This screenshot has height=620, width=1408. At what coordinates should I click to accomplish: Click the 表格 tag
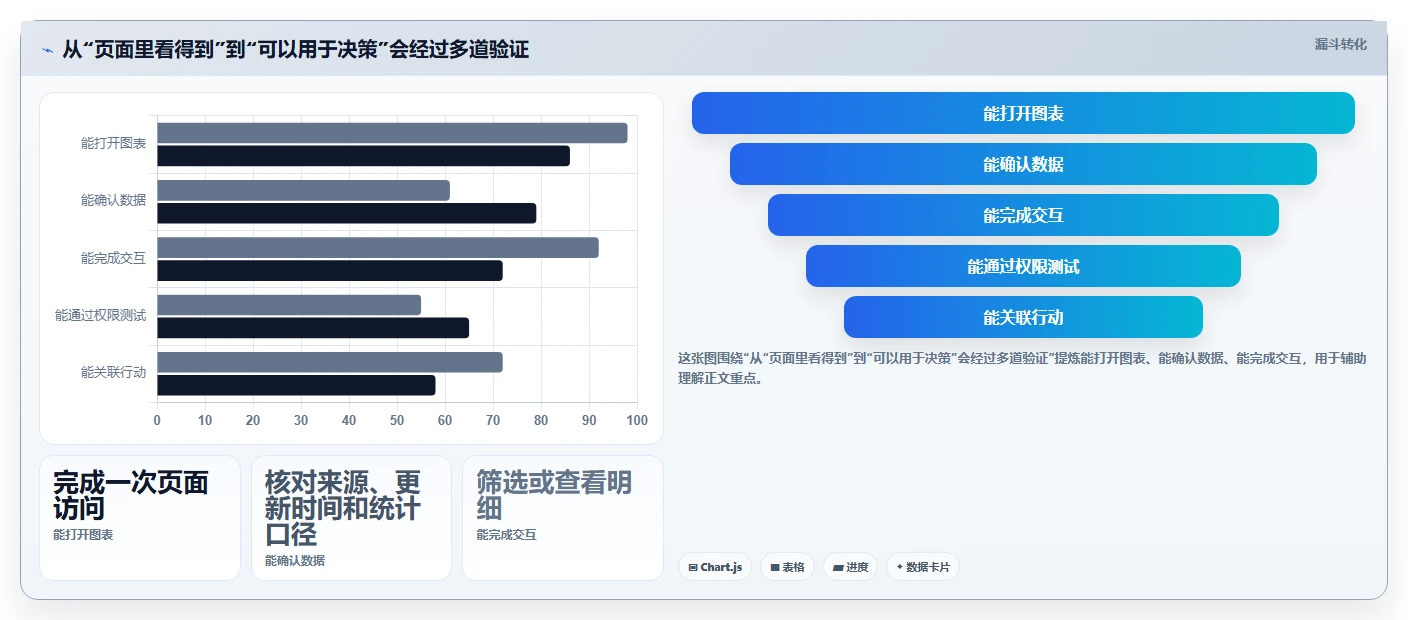tap(787, 567)
